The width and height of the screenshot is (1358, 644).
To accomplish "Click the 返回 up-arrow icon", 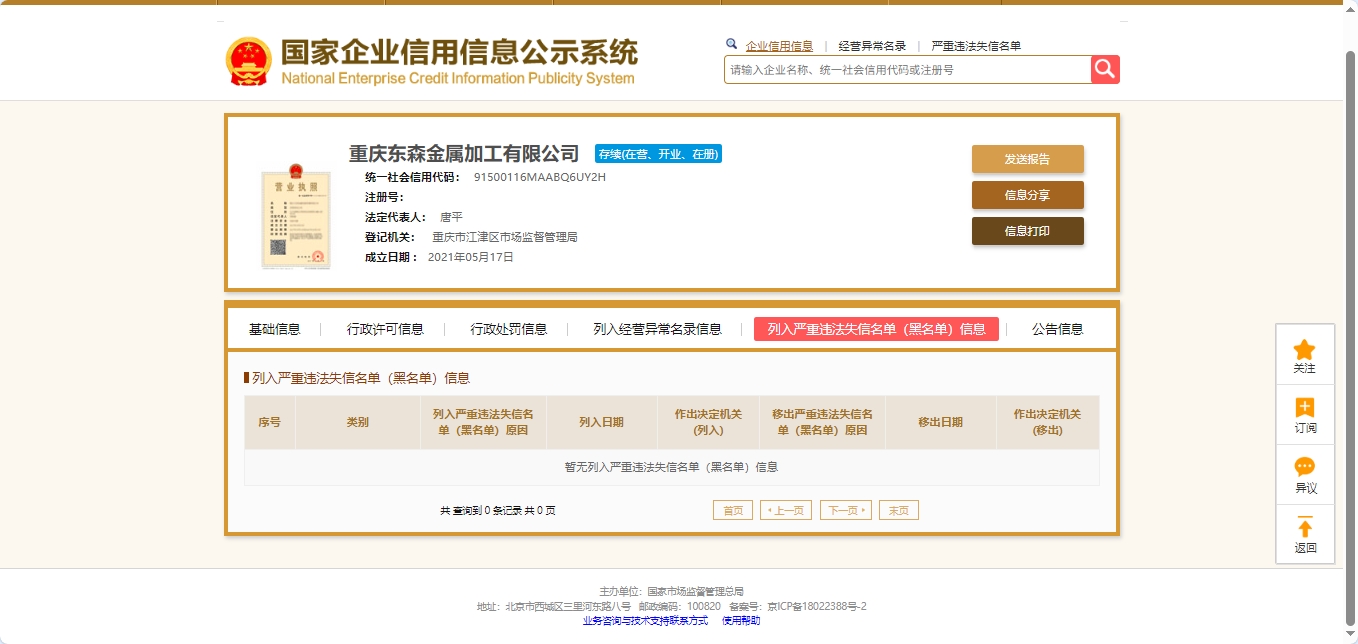I will [x=1304, y=527].
